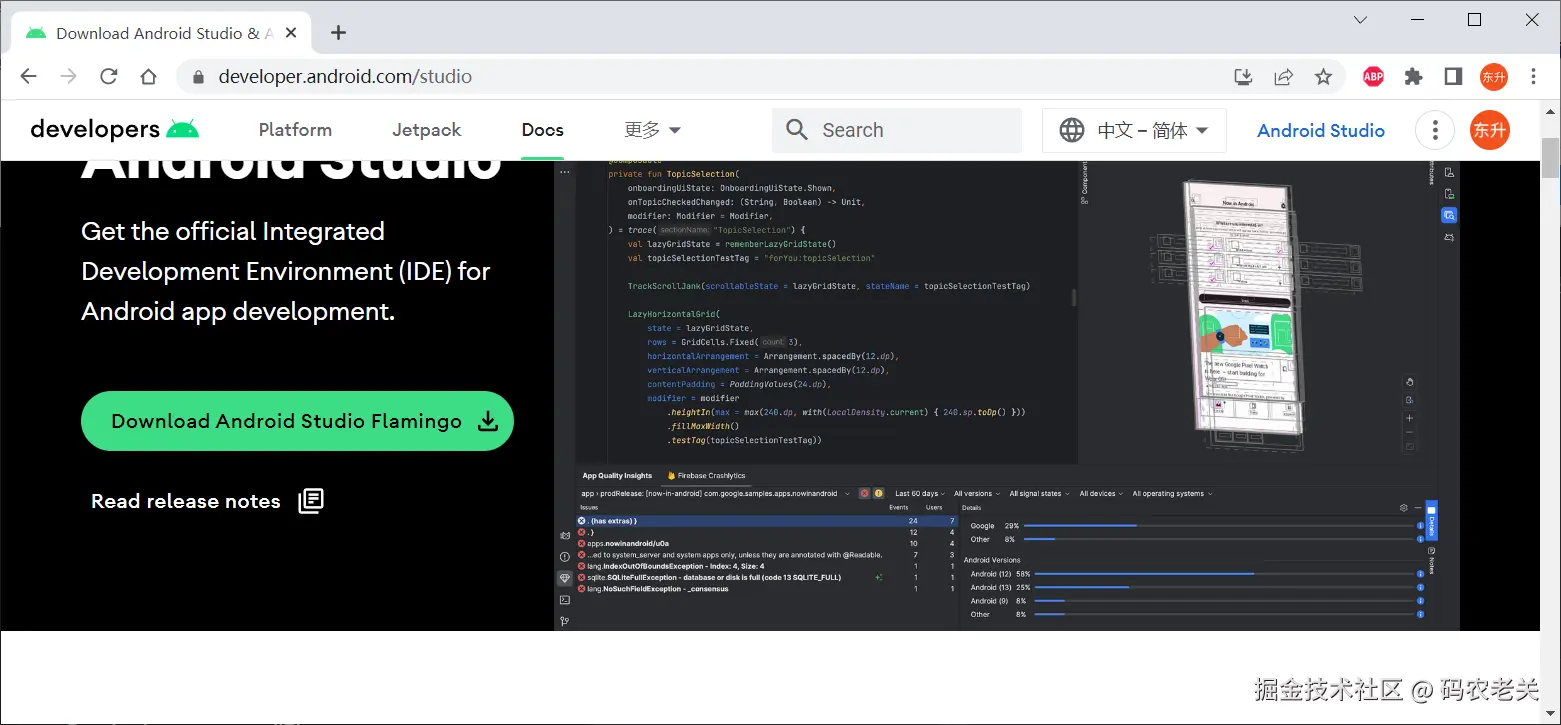The height and width of the screenshot is (725, 1561).
Task: Click the page vertical scrollbar thumb
Action: tap(1550, 157)
